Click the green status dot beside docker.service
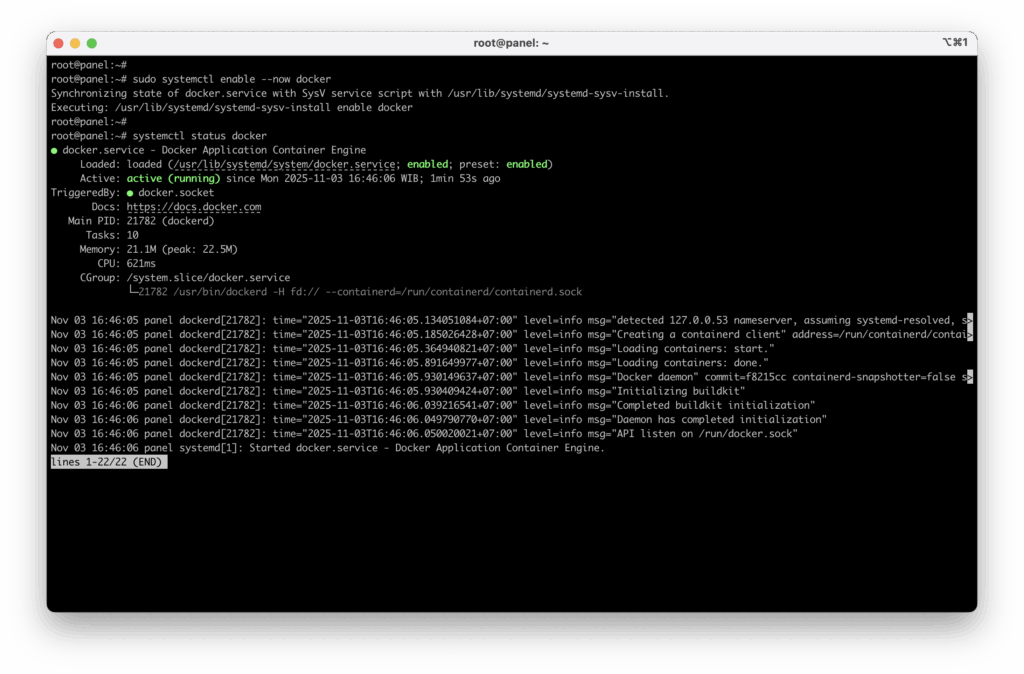 (x=55, y=150)
